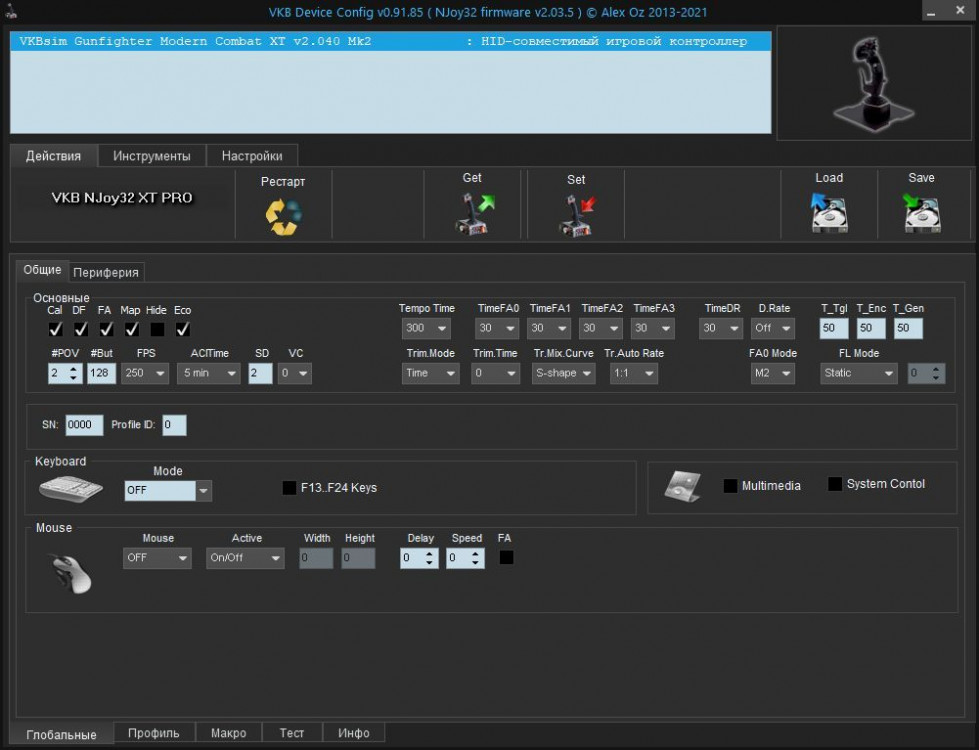Image resolution: width=979 pixels, height=750 pixels.
Task: Open the Инструменты tab
Action: (151, 156)
